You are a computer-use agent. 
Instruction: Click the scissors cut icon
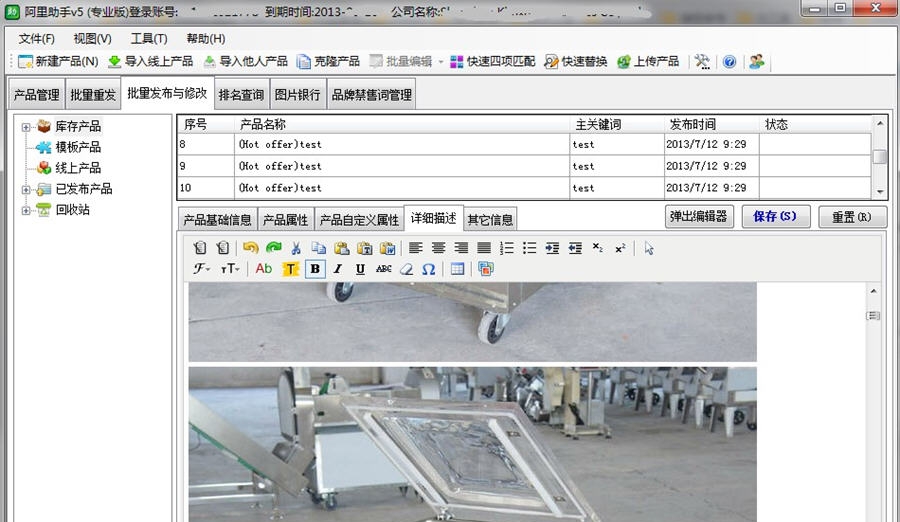[296, 248]
